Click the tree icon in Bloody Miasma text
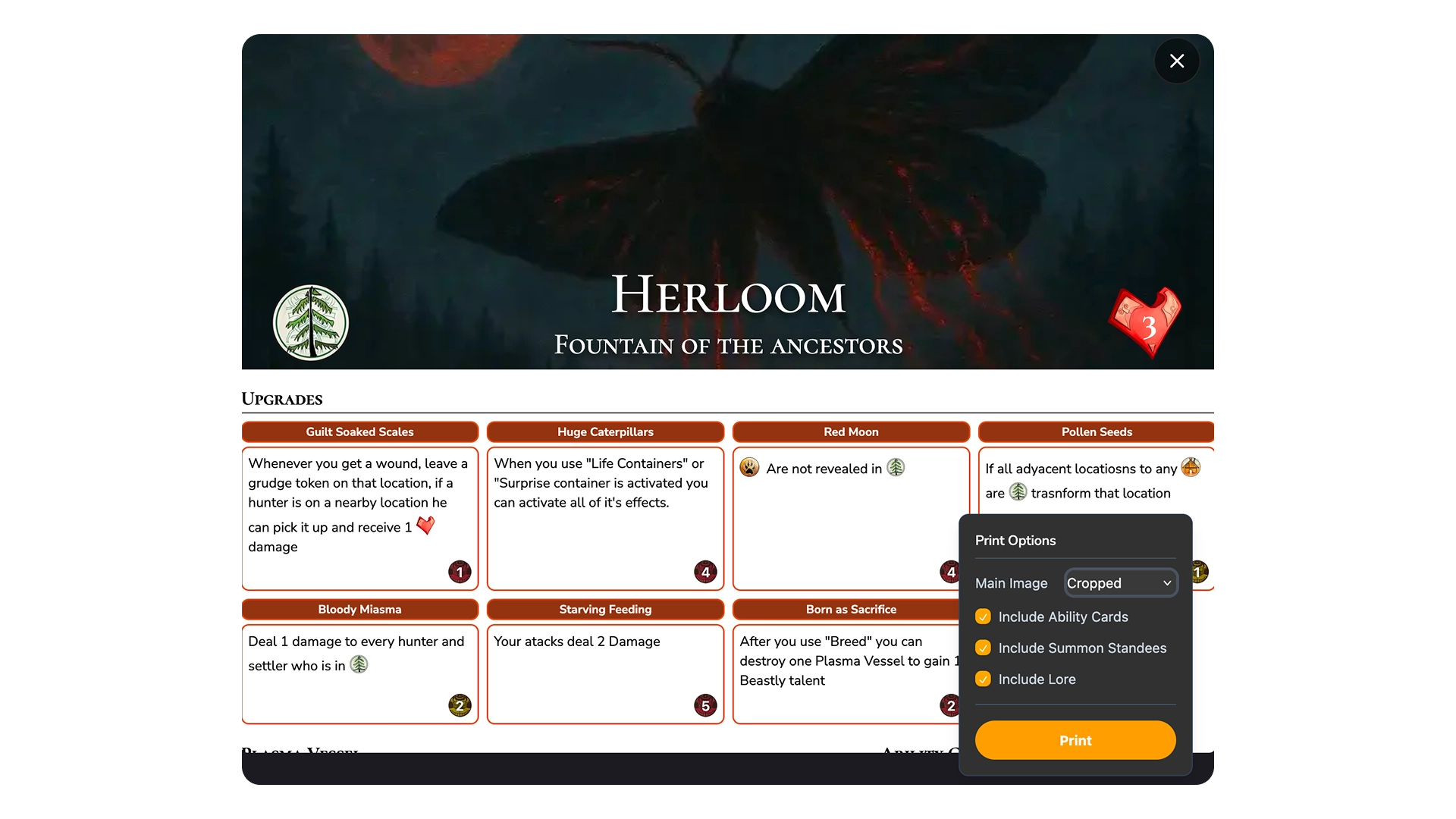Image resolution: width=1456 pixels, height=819 pixels. pyautogui.click(x=359, y=664)
